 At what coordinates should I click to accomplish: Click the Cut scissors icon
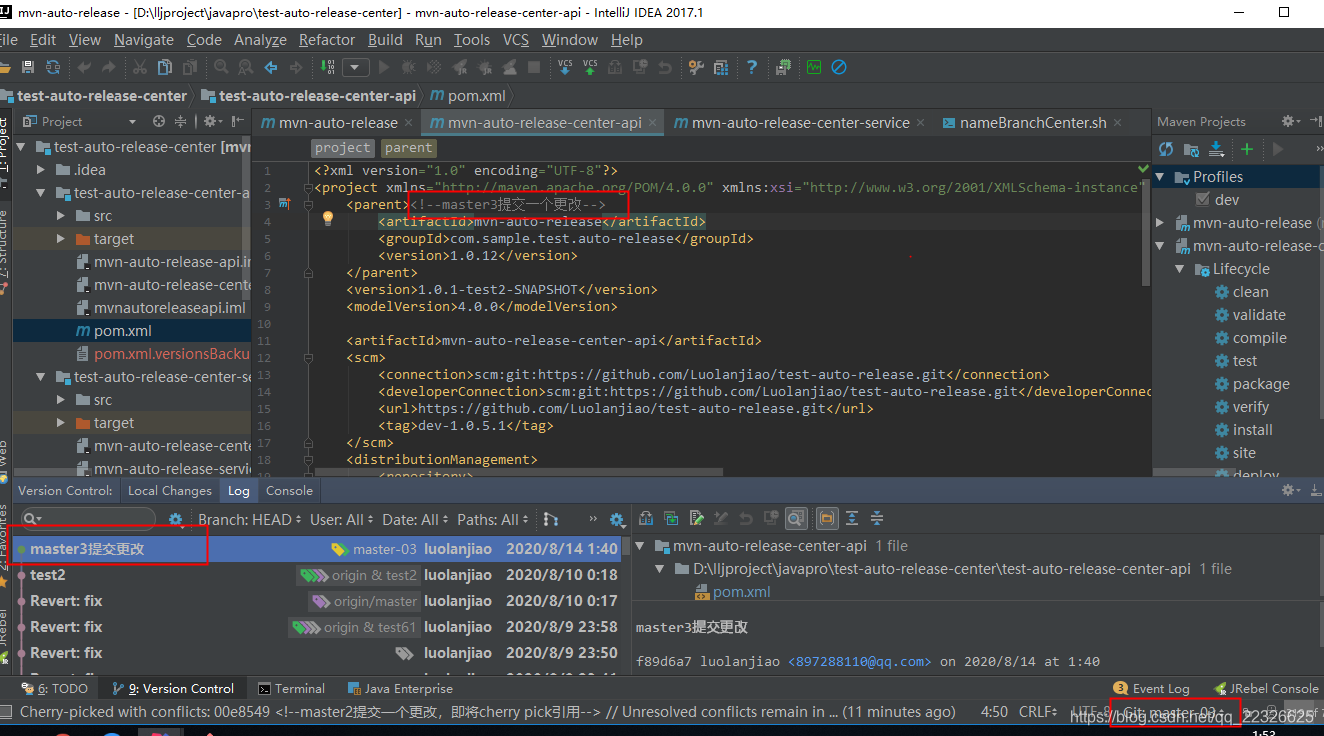coord(139,67)
